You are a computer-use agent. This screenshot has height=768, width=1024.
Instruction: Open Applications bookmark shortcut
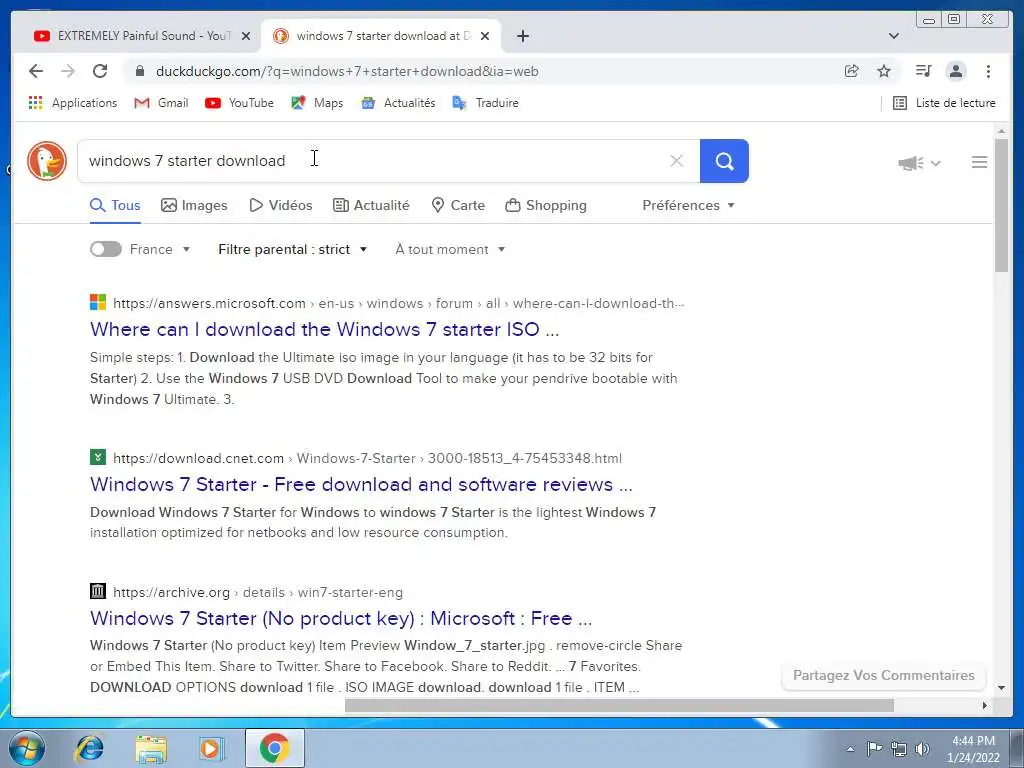72,103
